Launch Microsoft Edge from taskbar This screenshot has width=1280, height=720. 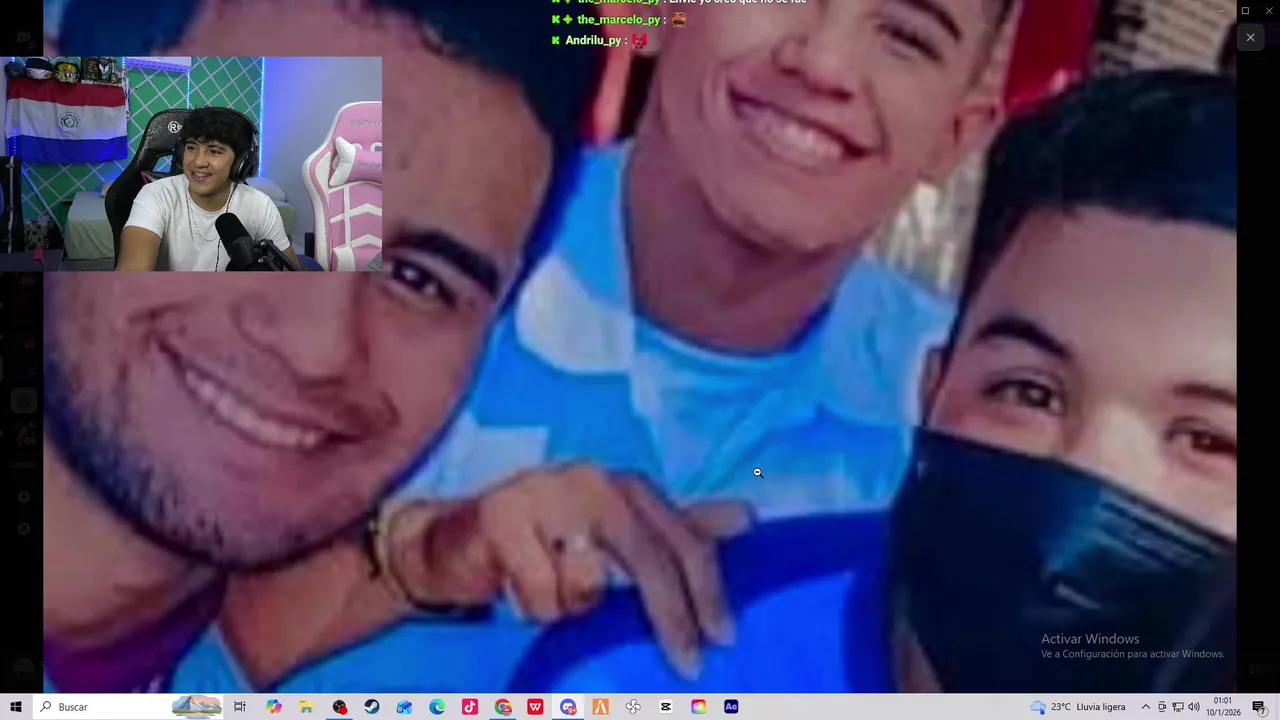click(437, 707)
